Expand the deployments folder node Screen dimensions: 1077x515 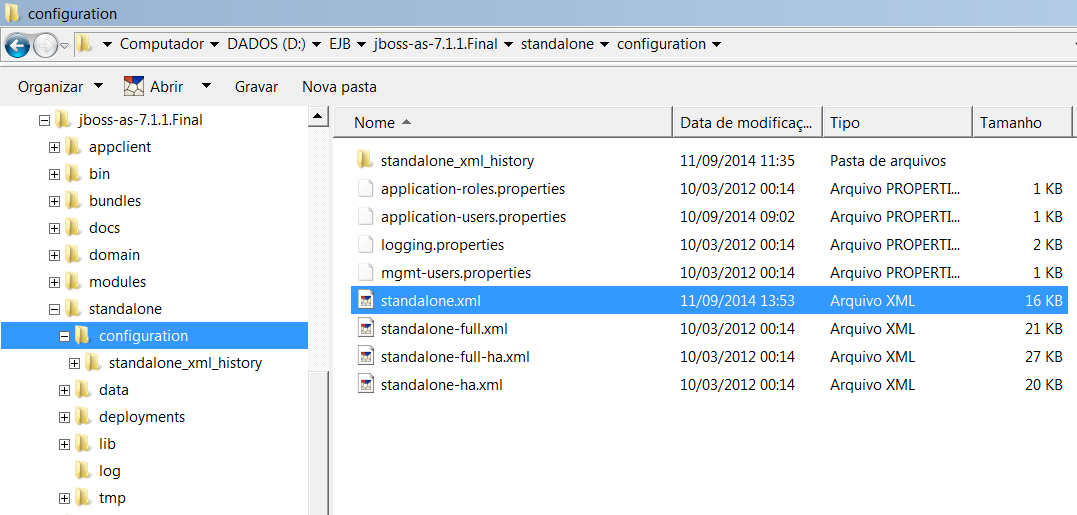[x=65, y=417]
